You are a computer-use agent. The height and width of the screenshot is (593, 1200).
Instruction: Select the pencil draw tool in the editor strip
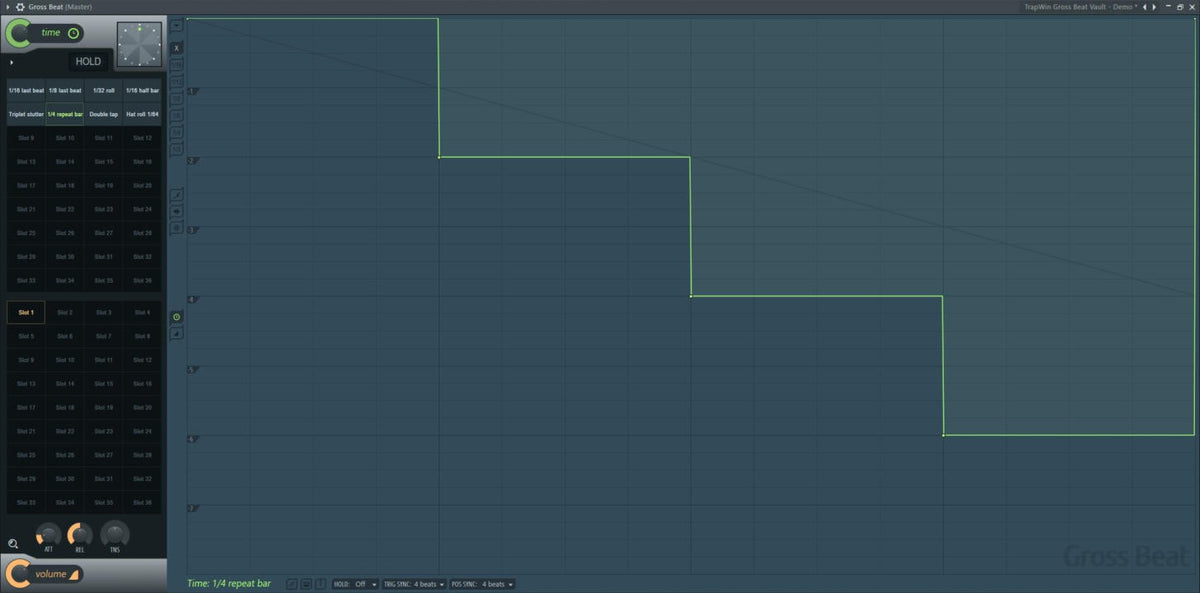[x=177, y=194]
